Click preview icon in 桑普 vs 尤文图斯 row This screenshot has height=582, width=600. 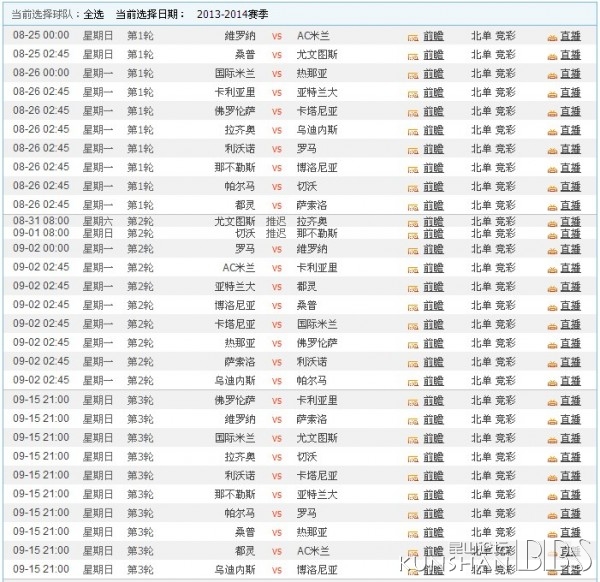[413, 56]
